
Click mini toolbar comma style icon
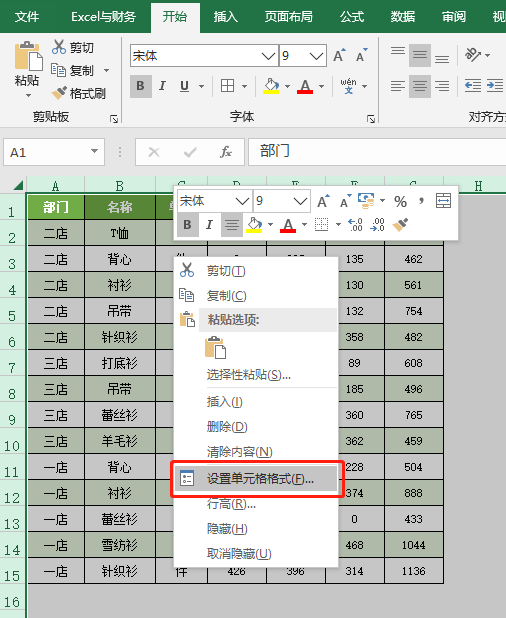tap(421, 202)
